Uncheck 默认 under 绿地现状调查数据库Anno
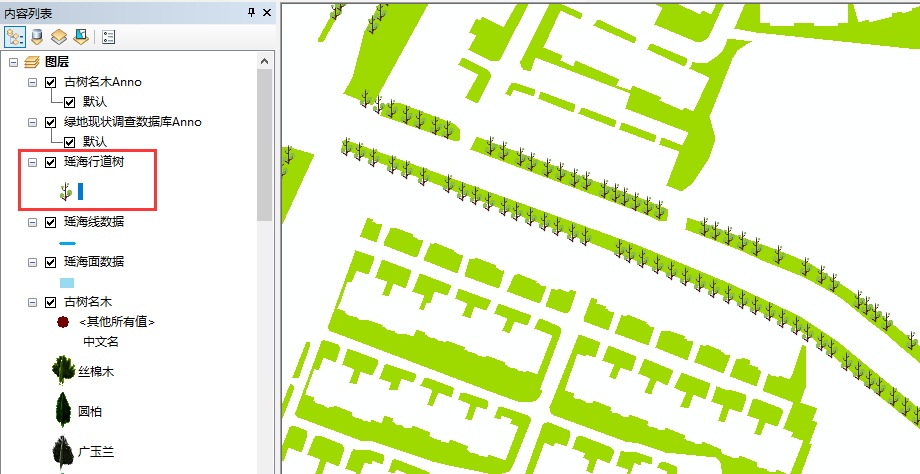This screenshot has height=474, width=920. pos(69,142)
